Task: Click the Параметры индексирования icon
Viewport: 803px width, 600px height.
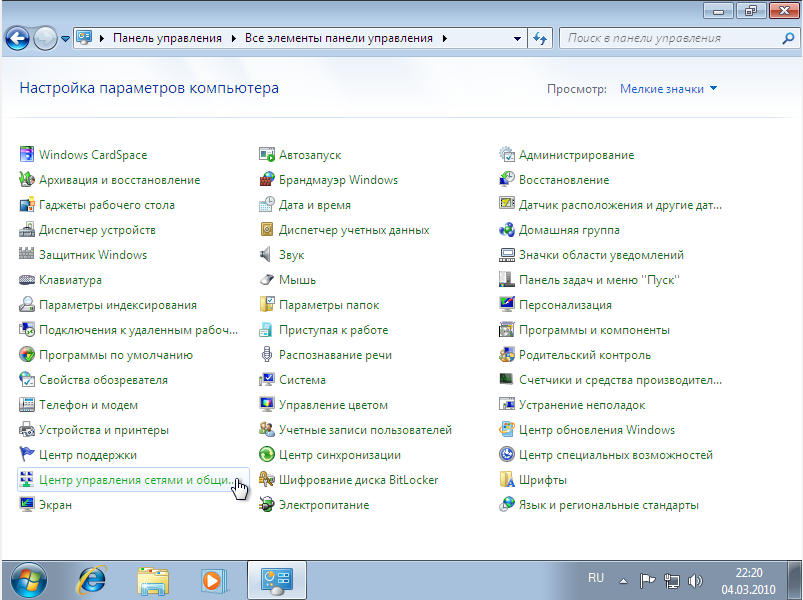Action: pos(27,305)
